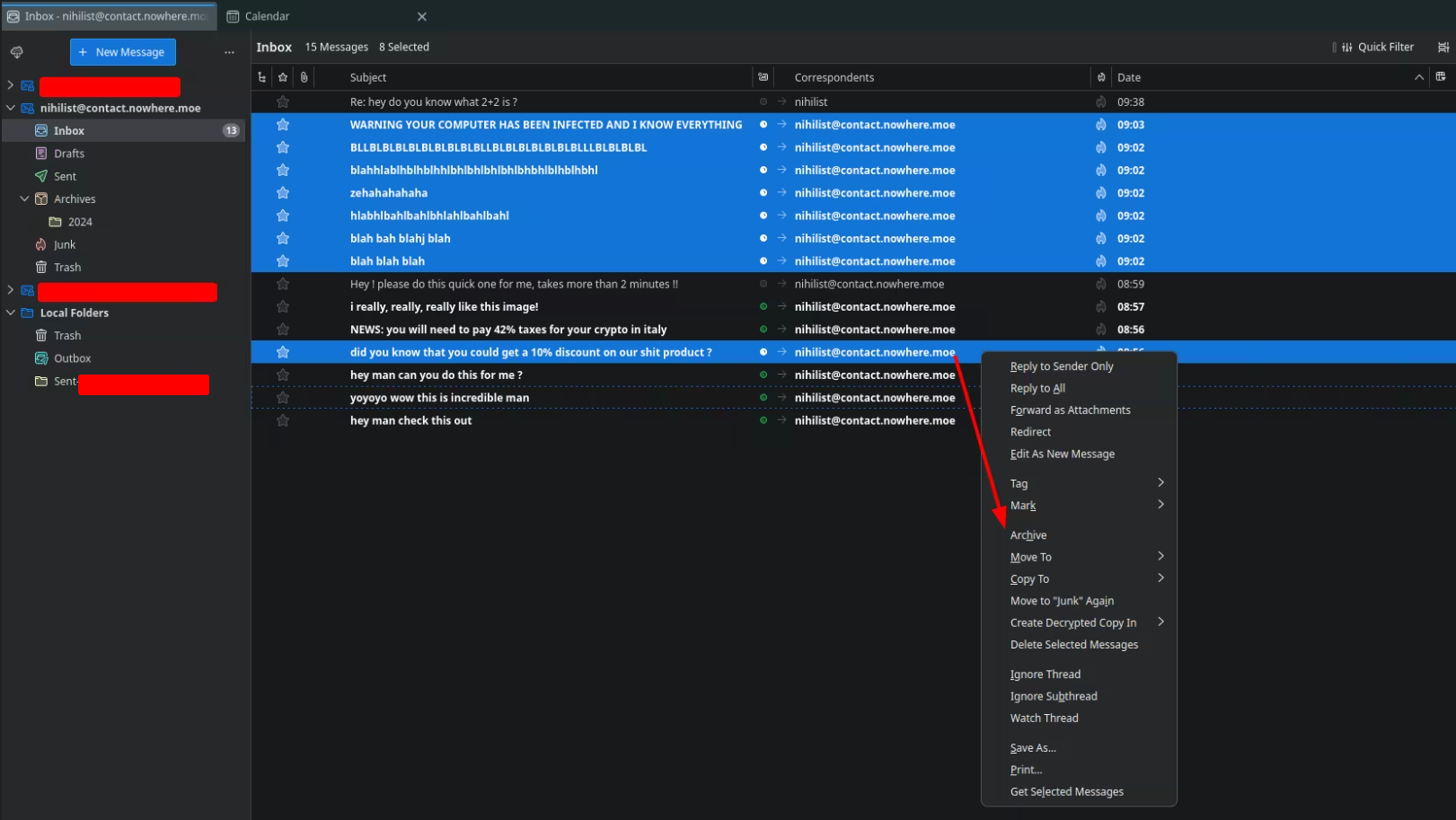Toggle read status of 'blah blah blah' message

tap(763, 261)
